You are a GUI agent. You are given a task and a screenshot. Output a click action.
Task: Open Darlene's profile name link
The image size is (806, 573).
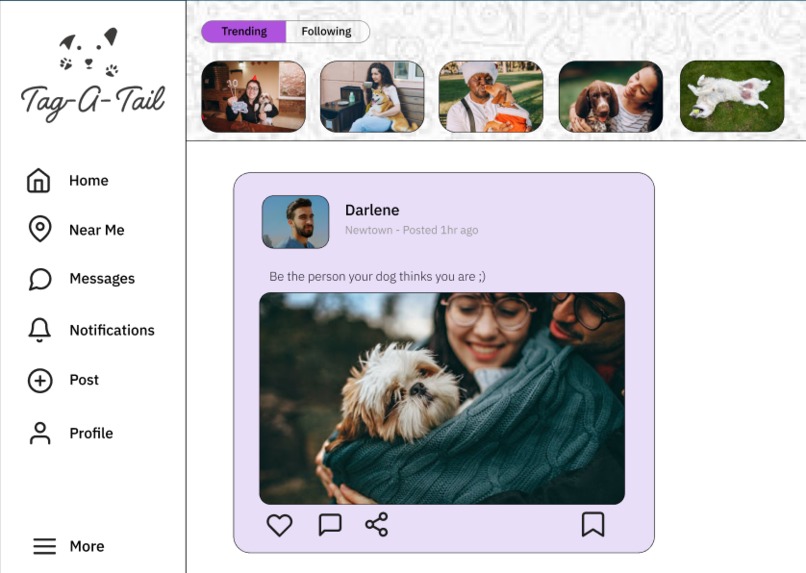click(372, 210)
